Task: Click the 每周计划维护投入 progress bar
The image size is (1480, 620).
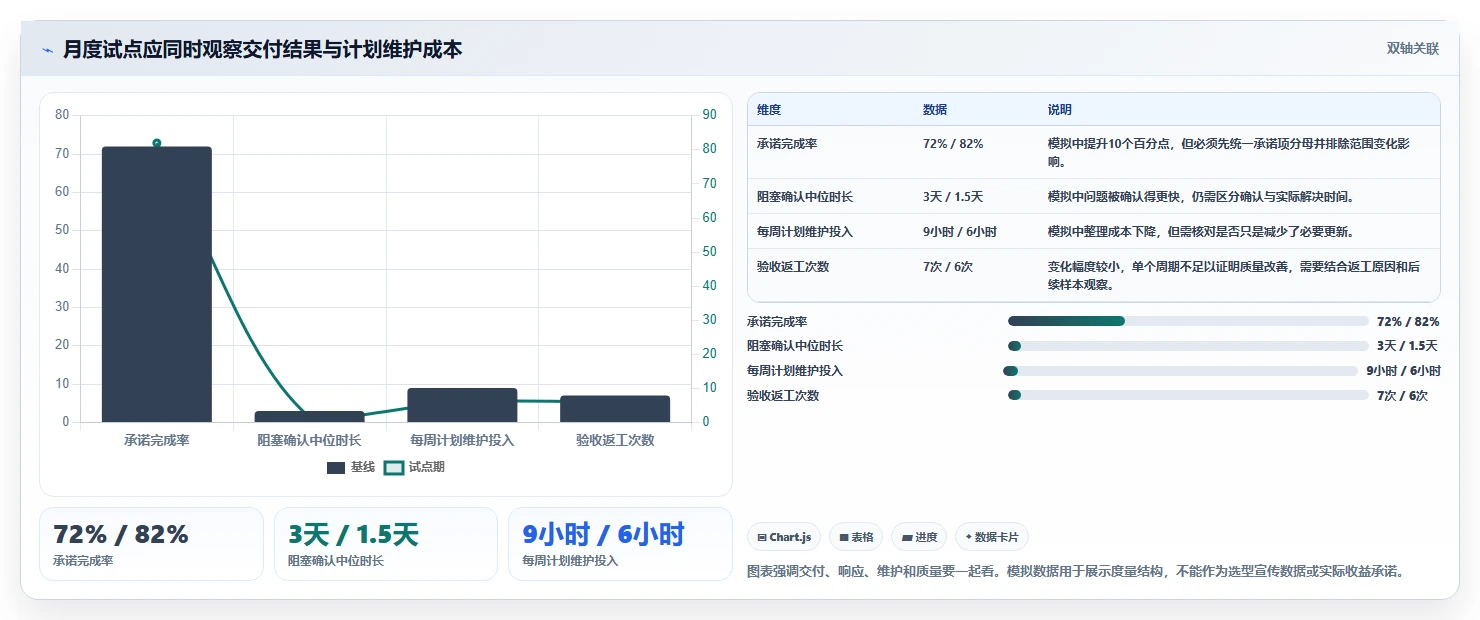Action: pos(1180,371)
